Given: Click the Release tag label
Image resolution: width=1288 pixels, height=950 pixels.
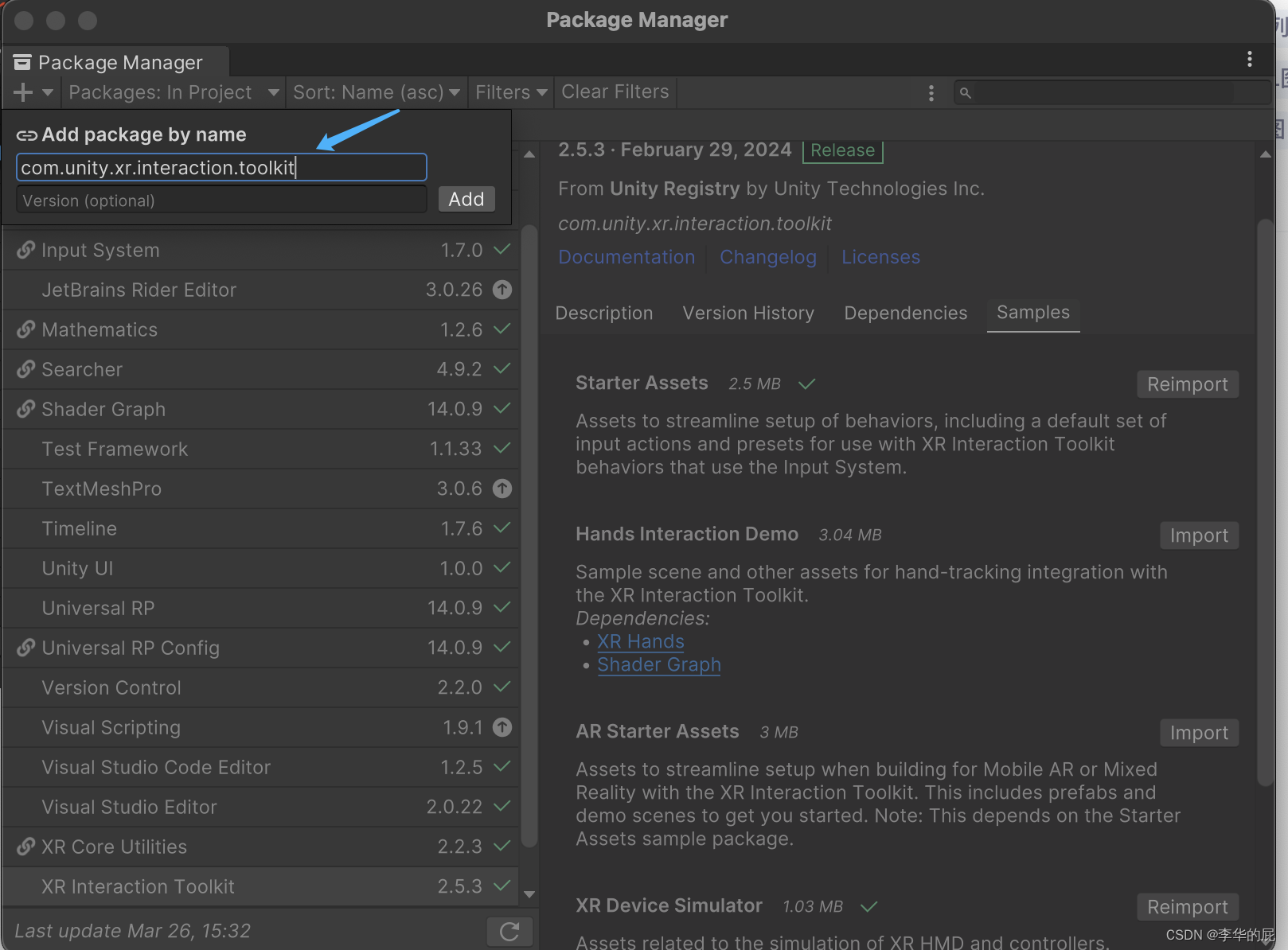Looking at the screenshot, I should pos(843,150).
